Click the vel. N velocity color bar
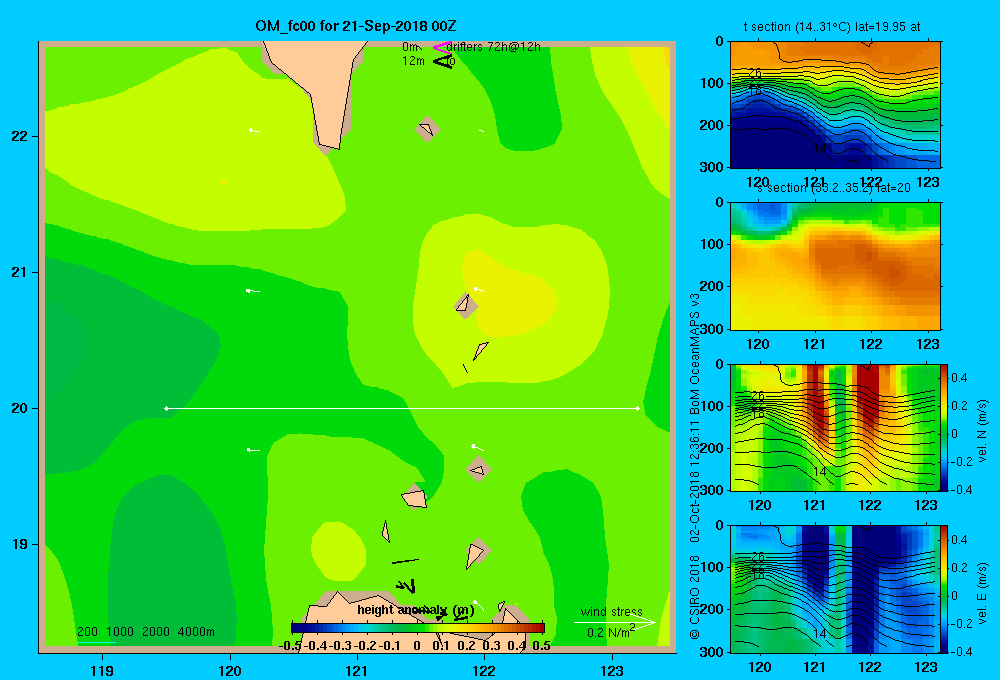Viewport: 1000px width, 680px height. 945,427
